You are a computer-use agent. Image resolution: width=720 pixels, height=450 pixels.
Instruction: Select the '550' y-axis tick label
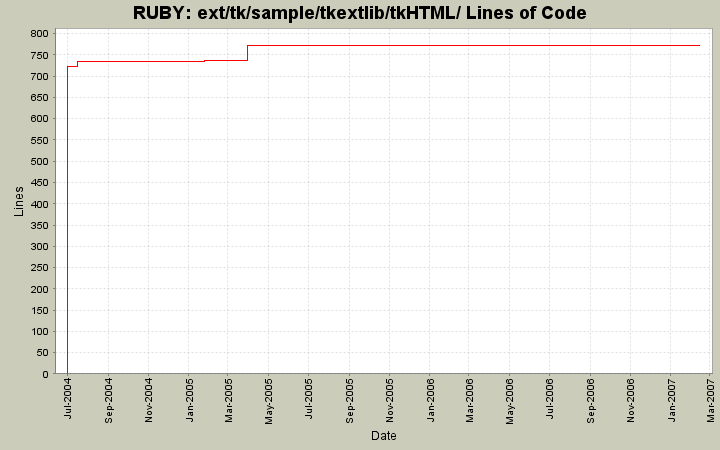(x=39, y=140)
